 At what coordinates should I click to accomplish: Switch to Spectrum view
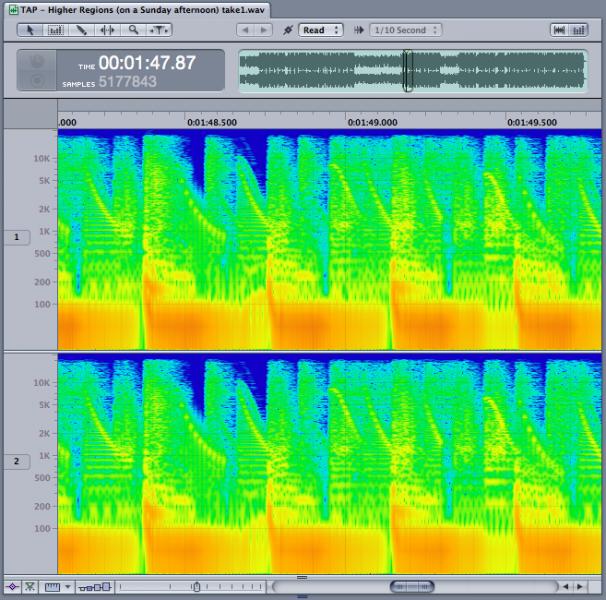click(579, 30)
